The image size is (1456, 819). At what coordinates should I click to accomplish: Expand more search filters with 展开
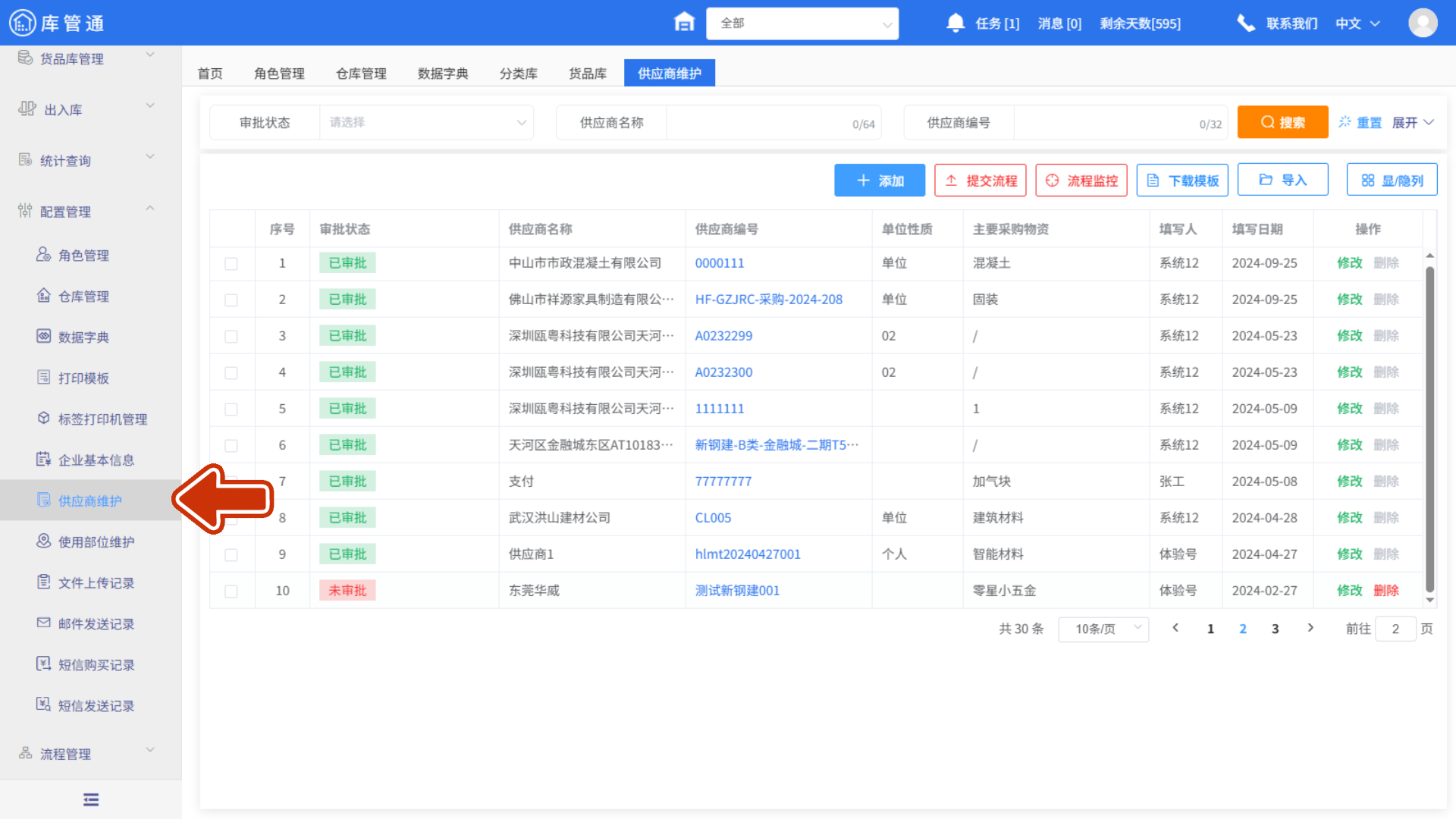(1413, 122)
